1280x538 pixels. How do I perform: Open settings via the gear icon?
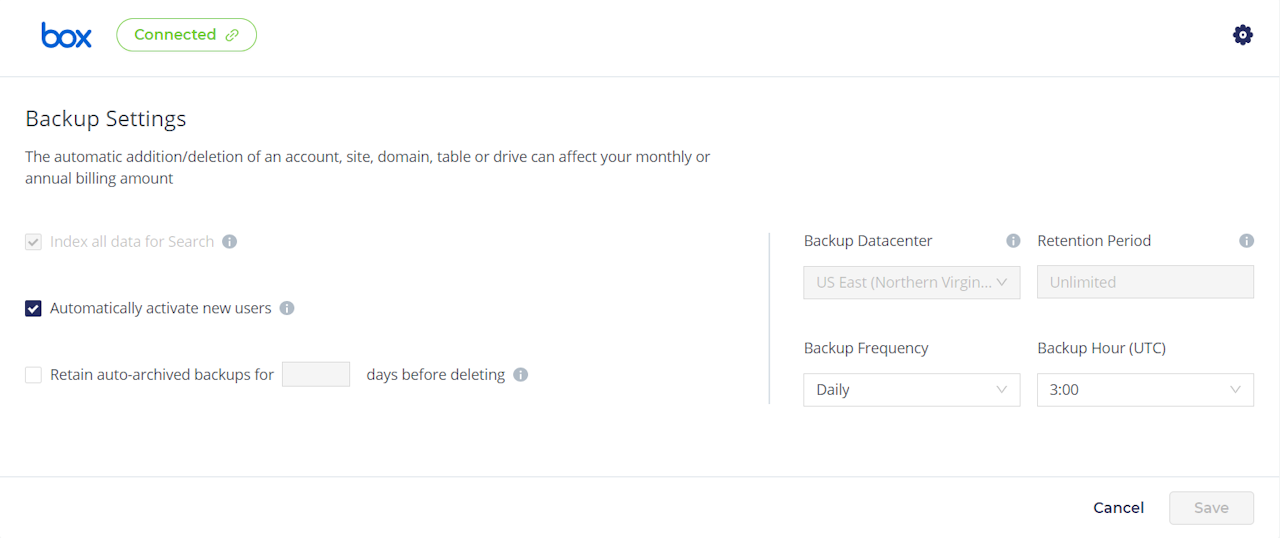coord(1242,35)
